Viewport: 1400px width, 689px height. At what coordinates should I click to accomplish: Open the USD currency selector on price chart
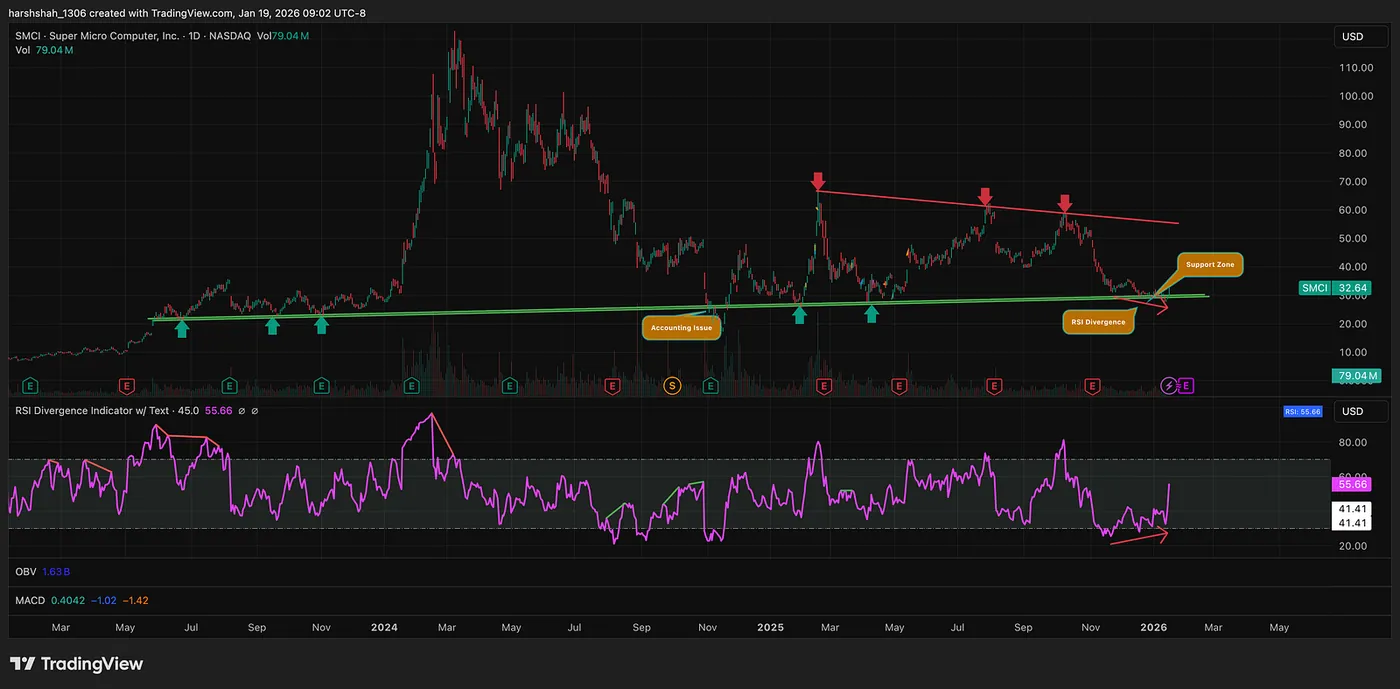click(x=1360, y=37)
